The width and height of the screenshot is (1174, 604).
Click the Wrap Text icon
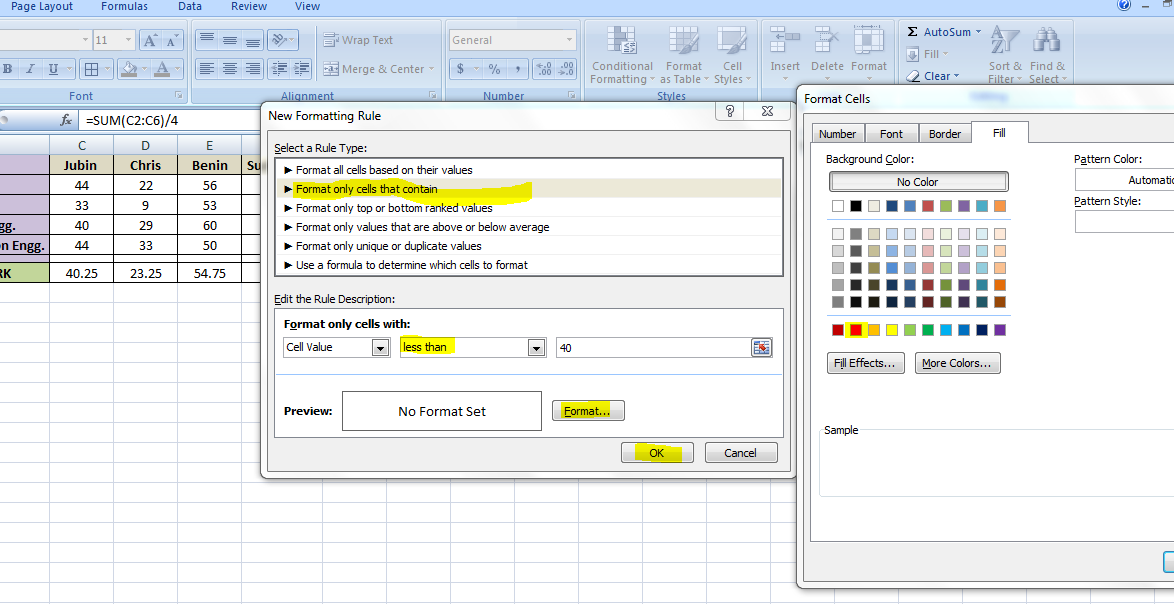click(330, 40)
